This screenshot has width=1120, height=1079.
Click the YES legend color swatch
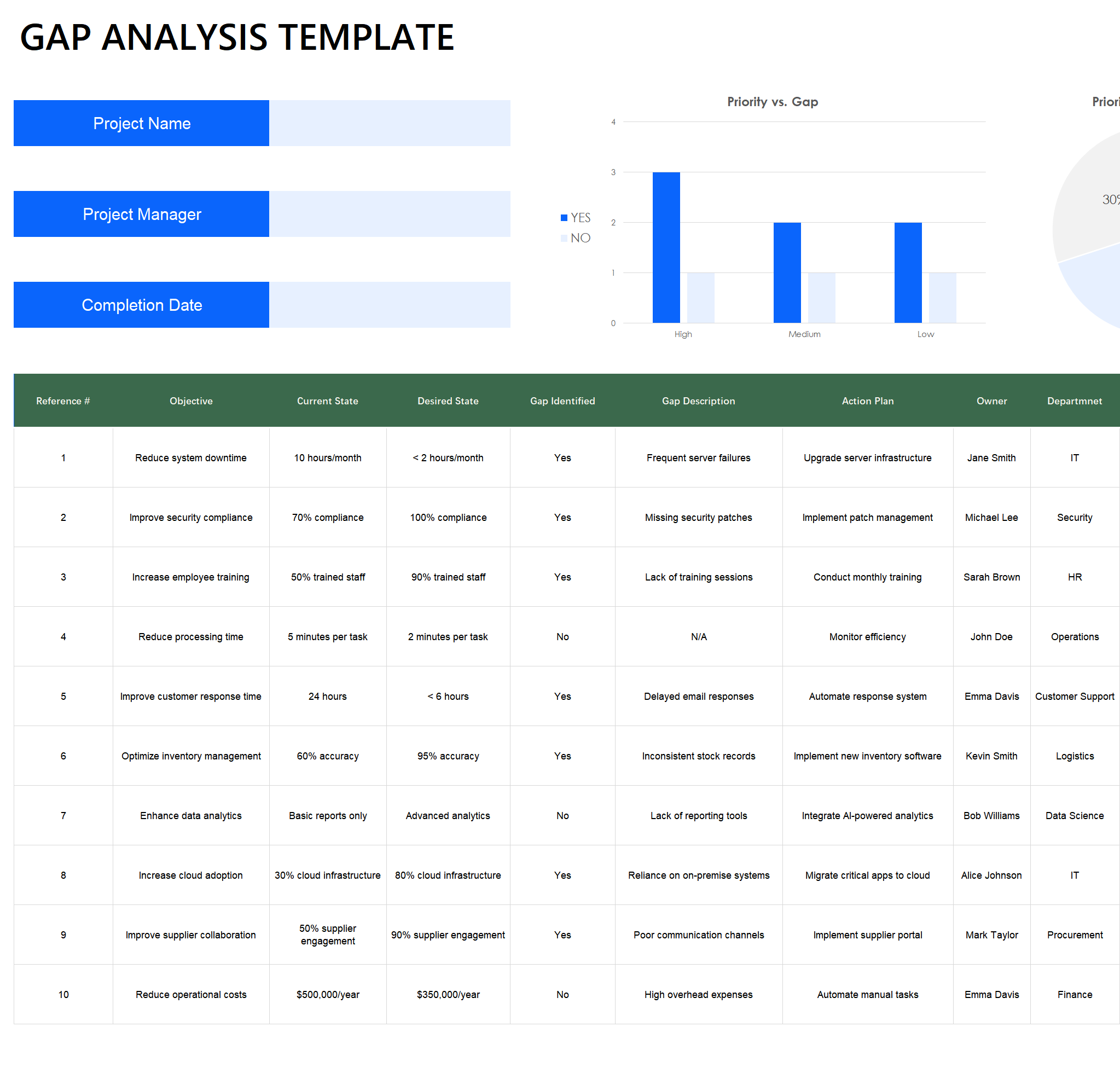(564, 218)
